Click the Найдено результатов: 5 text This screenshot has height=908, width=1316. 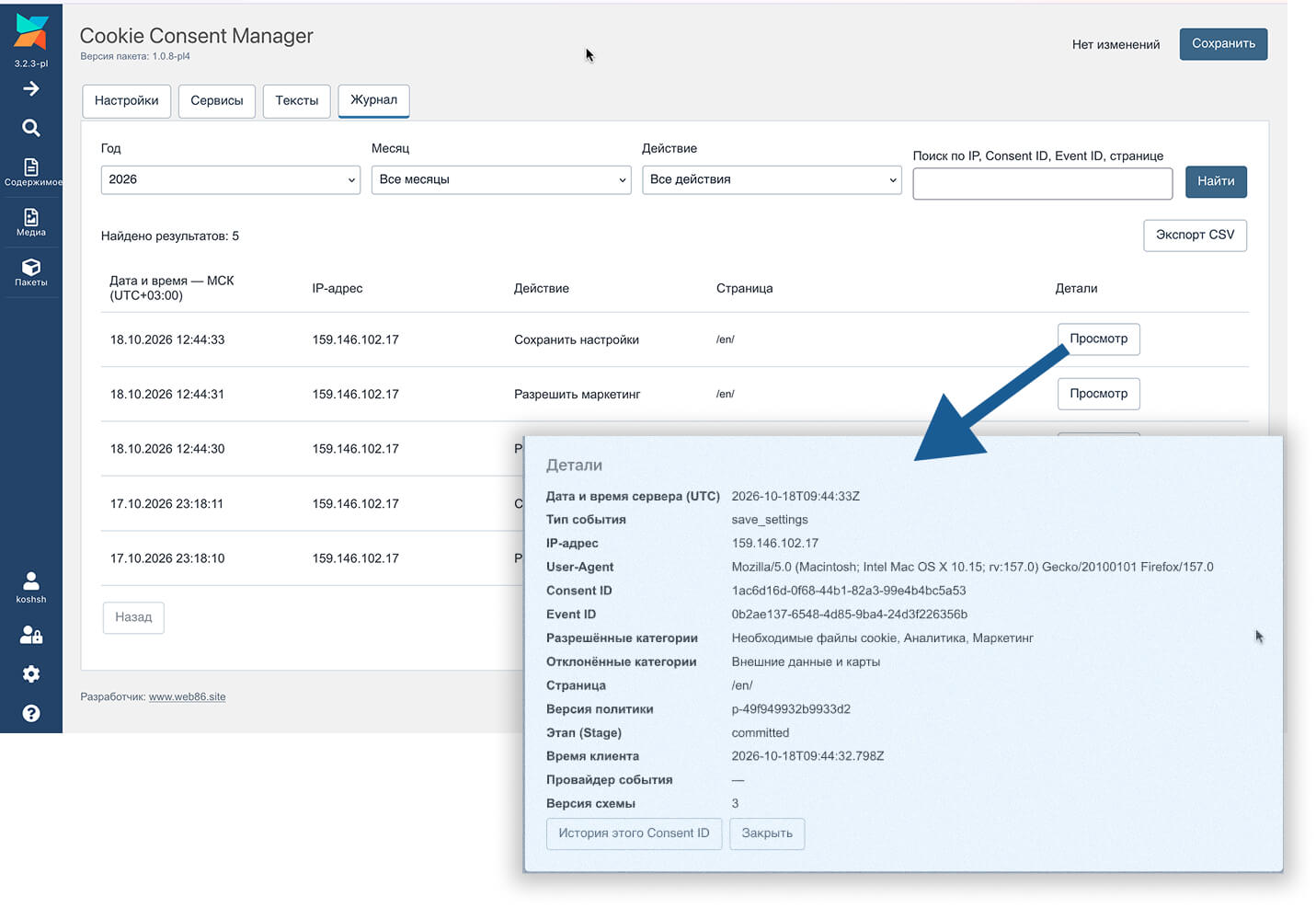tap(170, 236)
